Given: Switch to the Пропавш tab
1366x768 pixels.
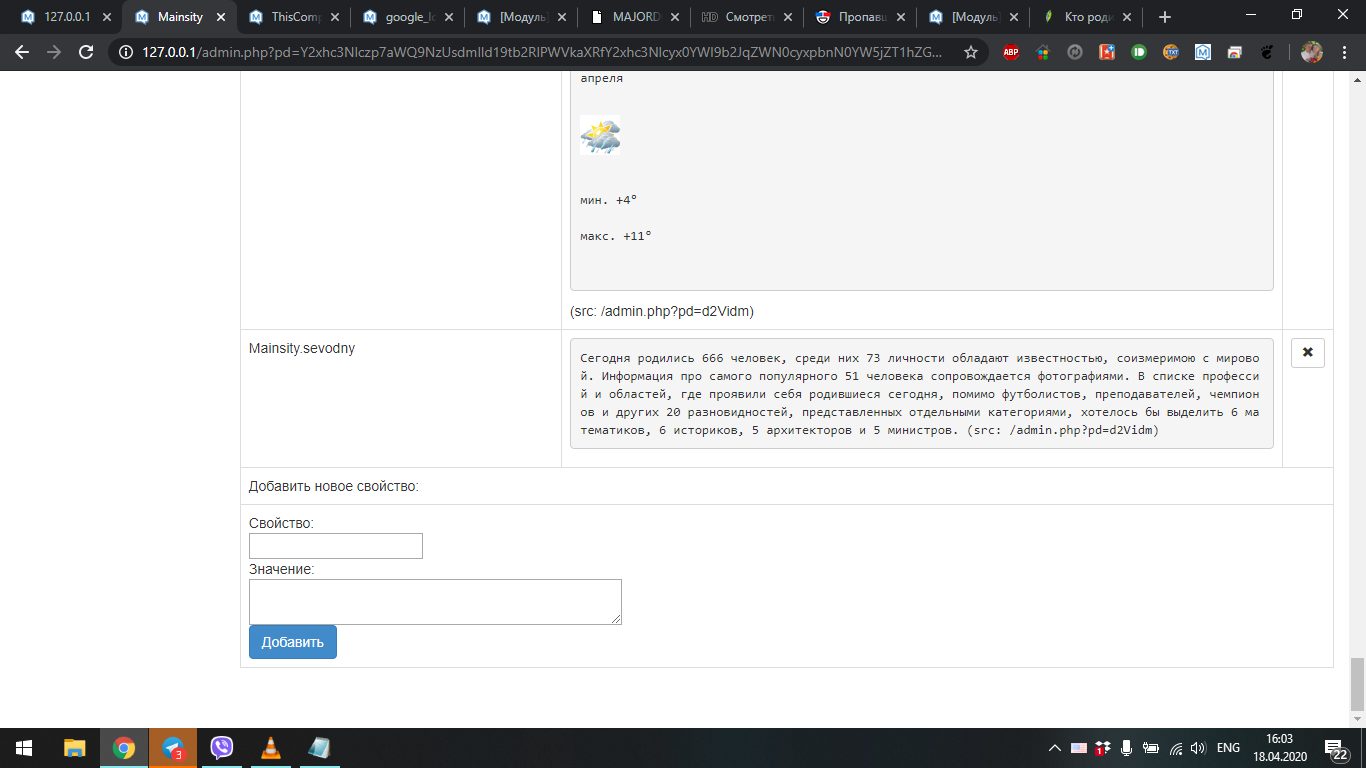Looking at the screenshot, I should click(860, 17).
